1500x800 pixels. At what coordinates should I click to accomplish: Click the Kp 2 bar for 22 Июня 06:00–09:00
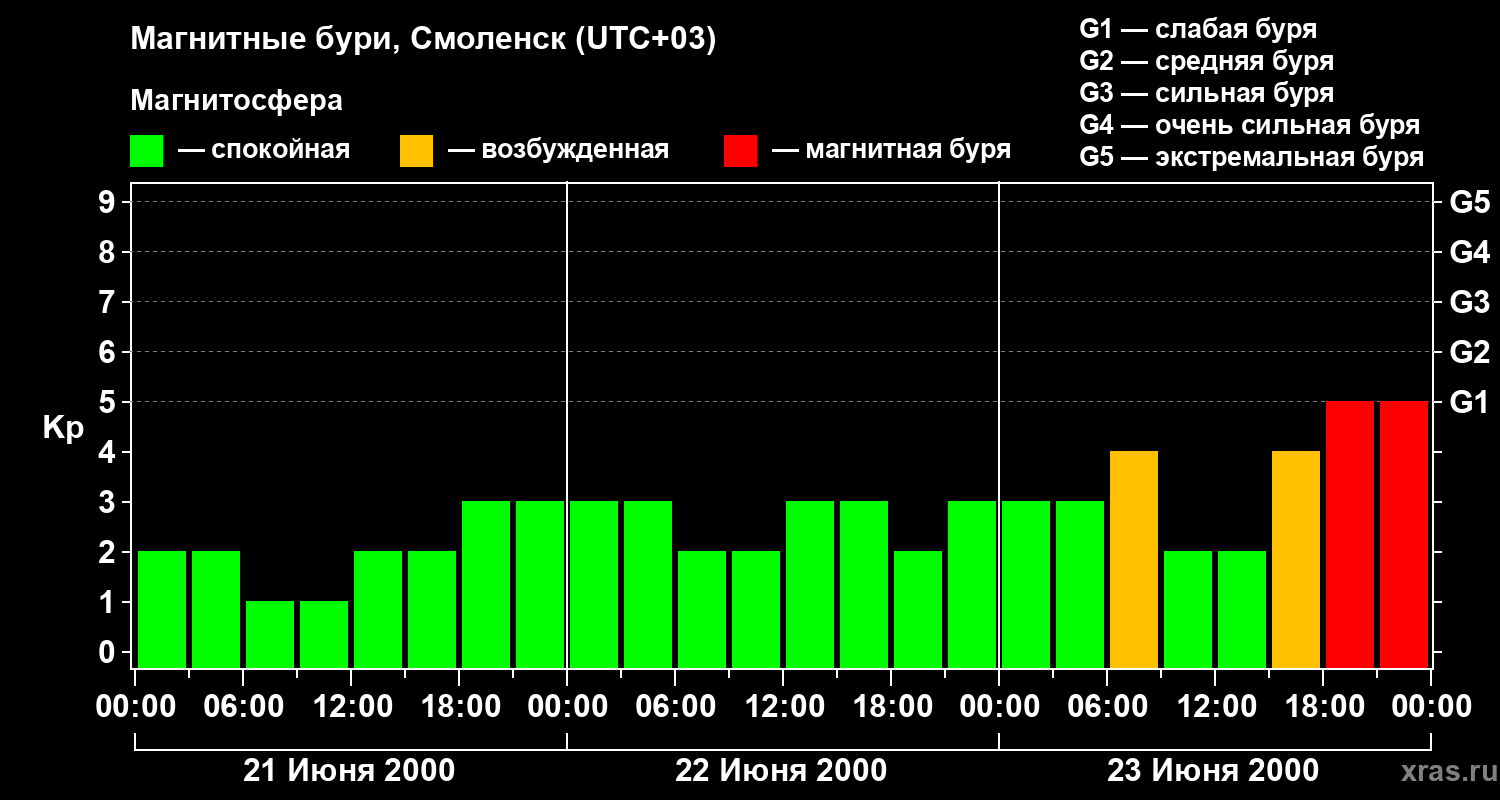[x=702, y=609]
